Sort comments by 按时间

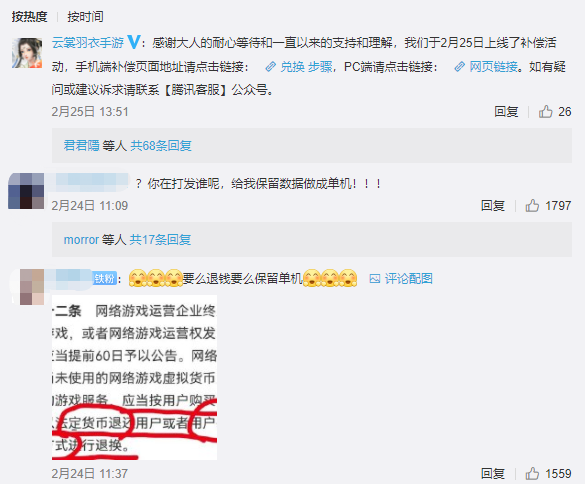click(x=85, y=17)
